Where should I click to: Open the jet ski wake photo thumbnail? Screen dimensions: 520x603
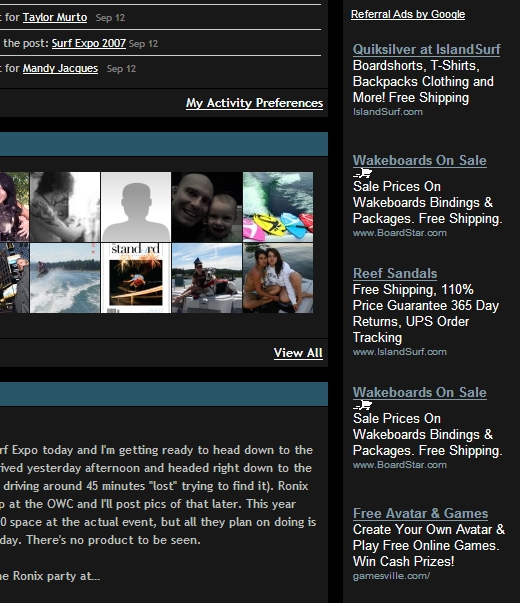[65, 278]
